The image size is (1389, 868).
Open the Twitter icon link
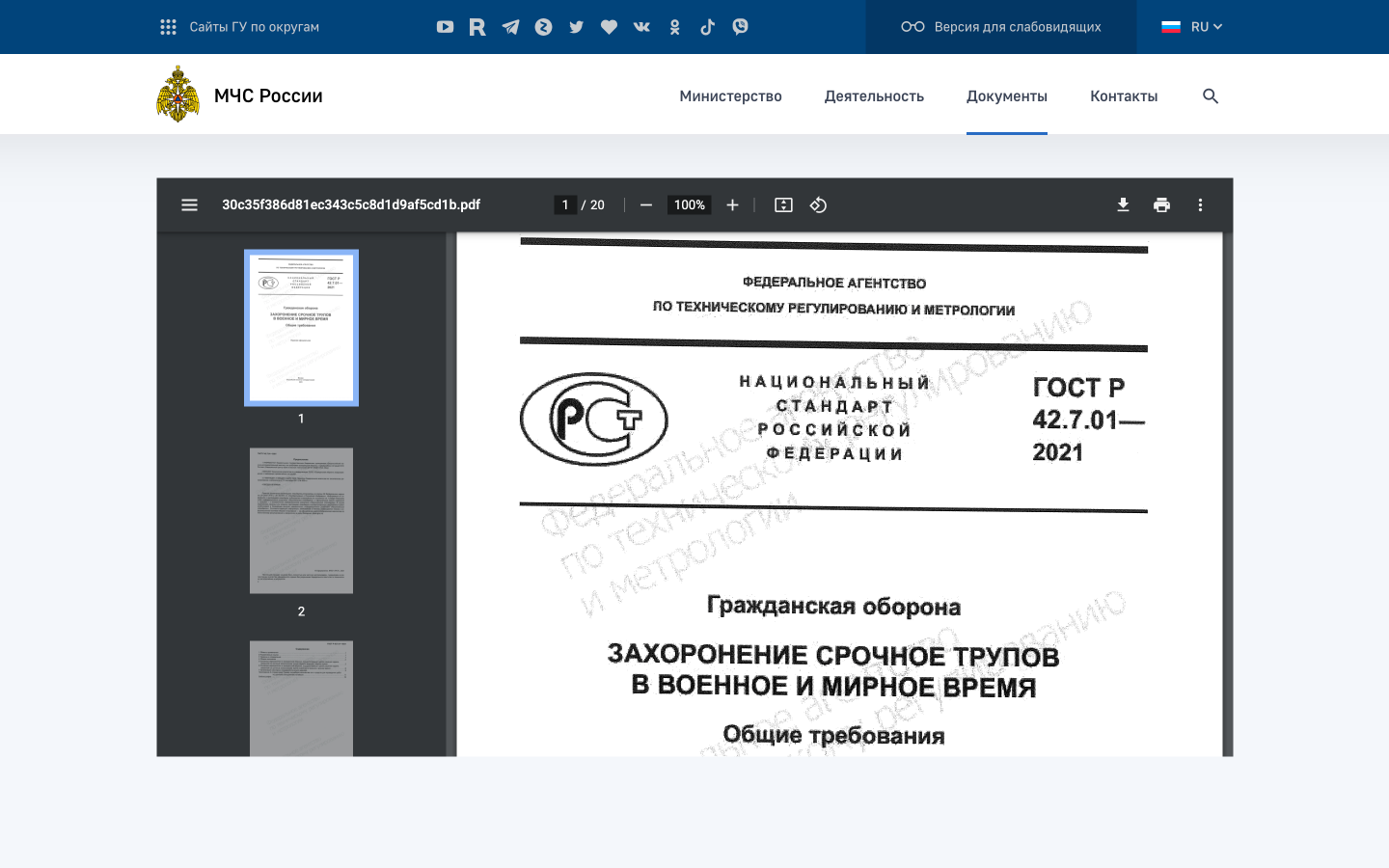[576, 27]
